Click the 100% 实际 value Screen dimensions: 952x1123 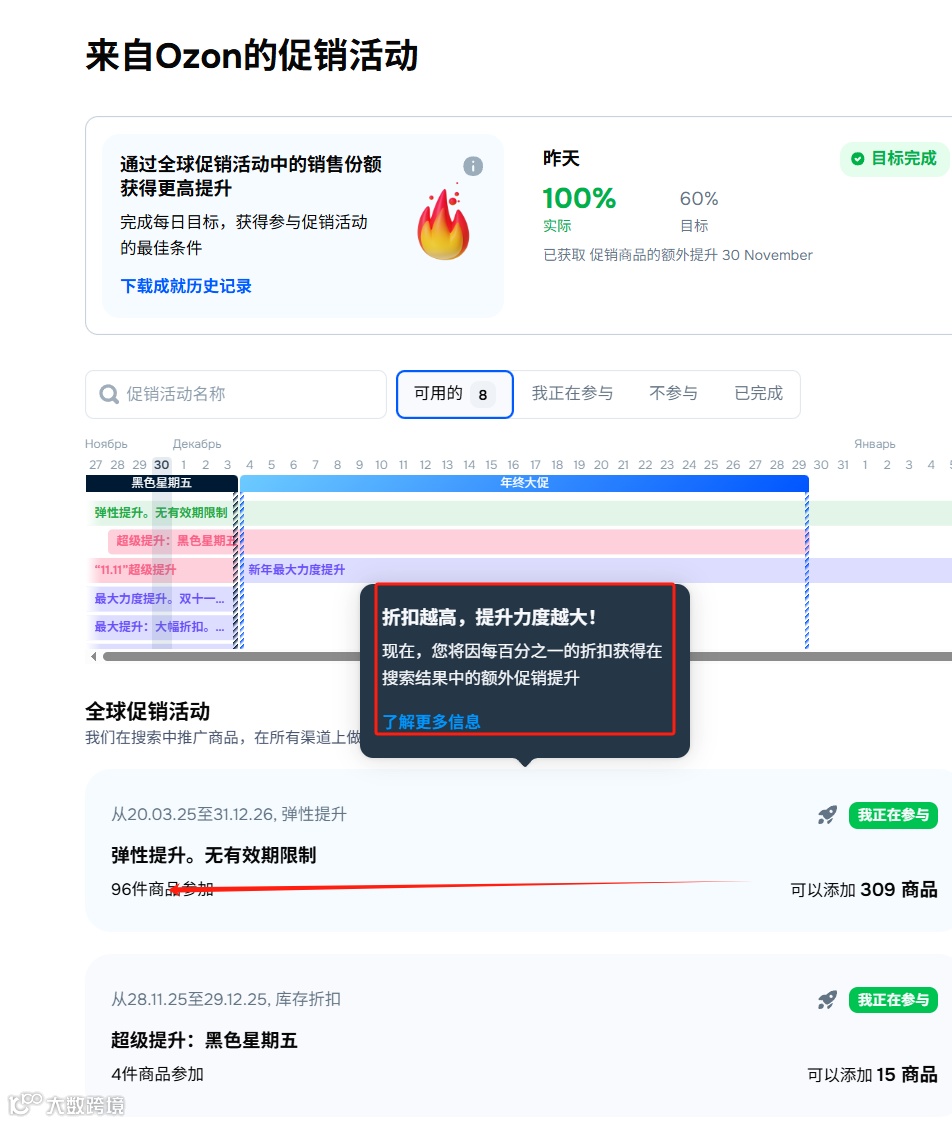pyautogui.click(x=579, y=198)
